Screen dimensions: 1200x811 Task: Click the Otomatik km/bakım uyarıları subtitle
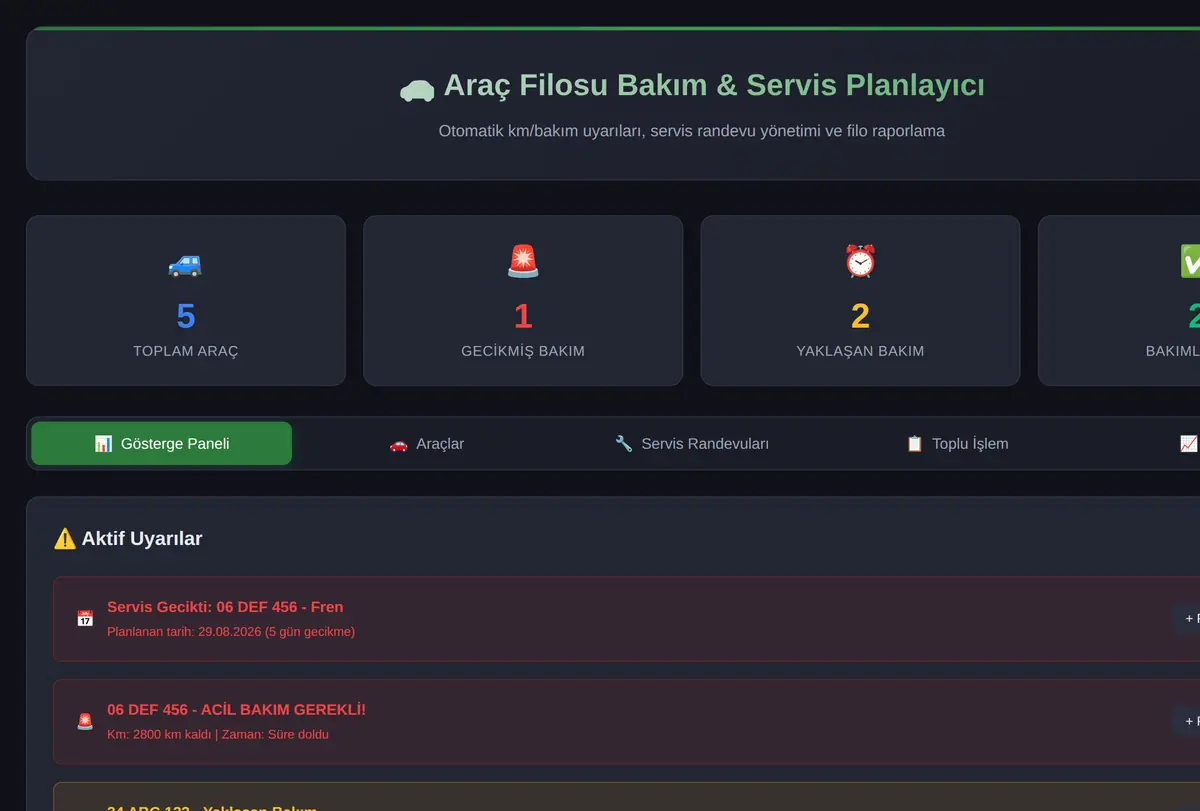(692, 131)
